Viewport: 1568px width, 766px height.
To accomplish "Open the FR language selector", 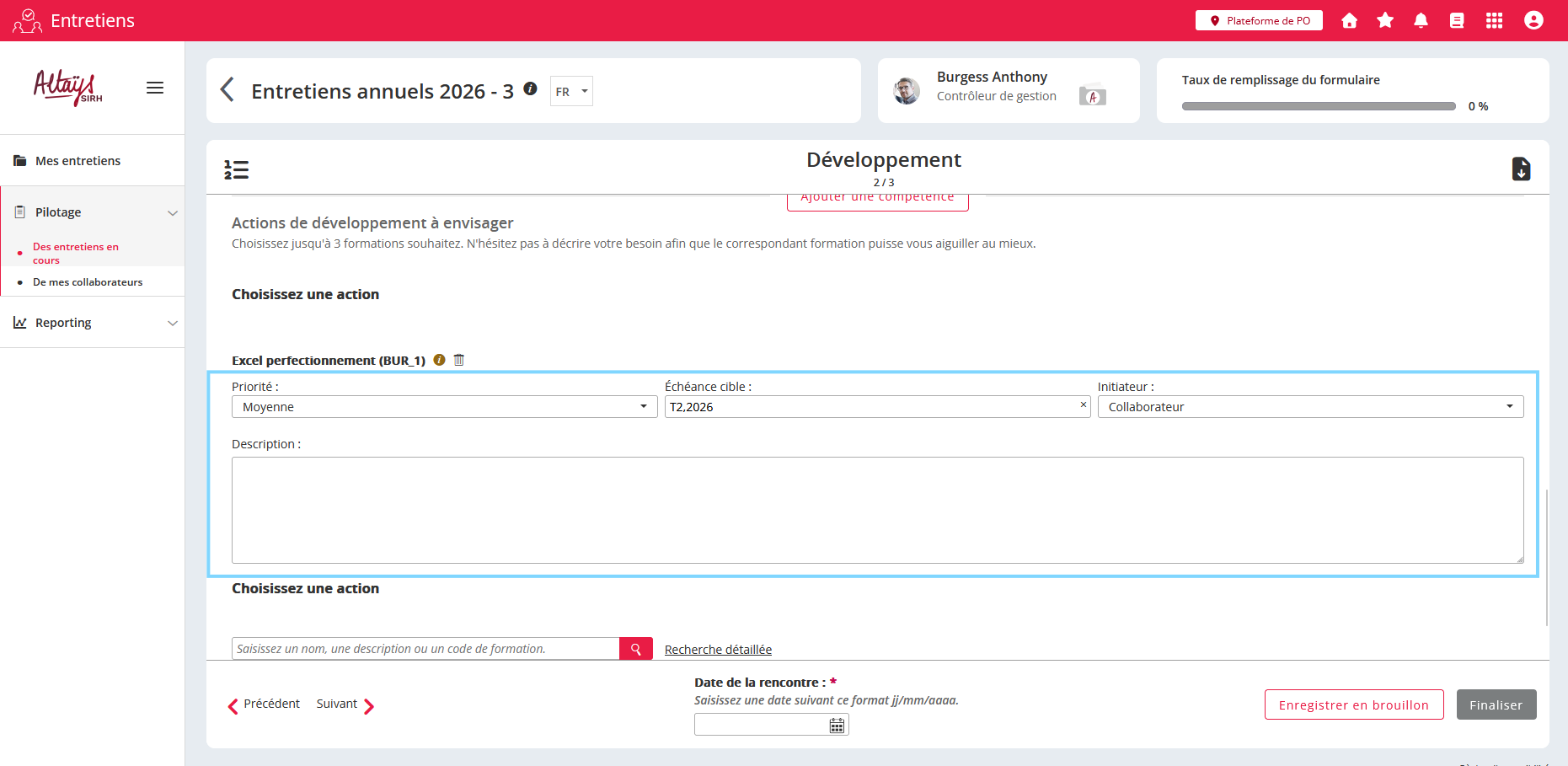I will click(x=571, y=92).
